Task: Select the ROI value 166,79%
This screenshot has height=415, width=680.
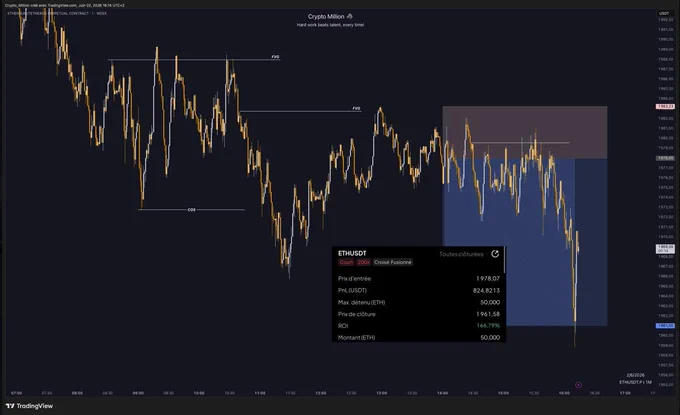Action: pos(488,326)
